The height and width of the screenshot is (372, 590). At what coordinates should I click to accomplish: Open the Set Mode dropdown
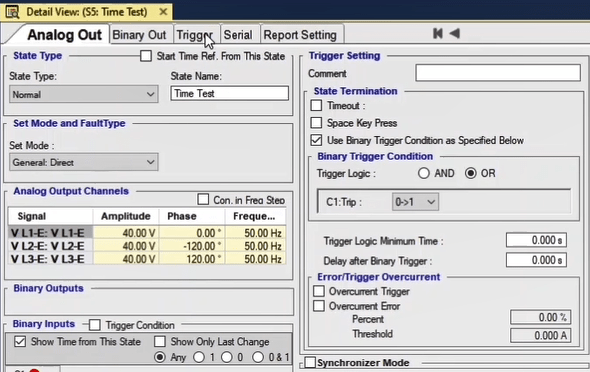click(x=84, y=162)
